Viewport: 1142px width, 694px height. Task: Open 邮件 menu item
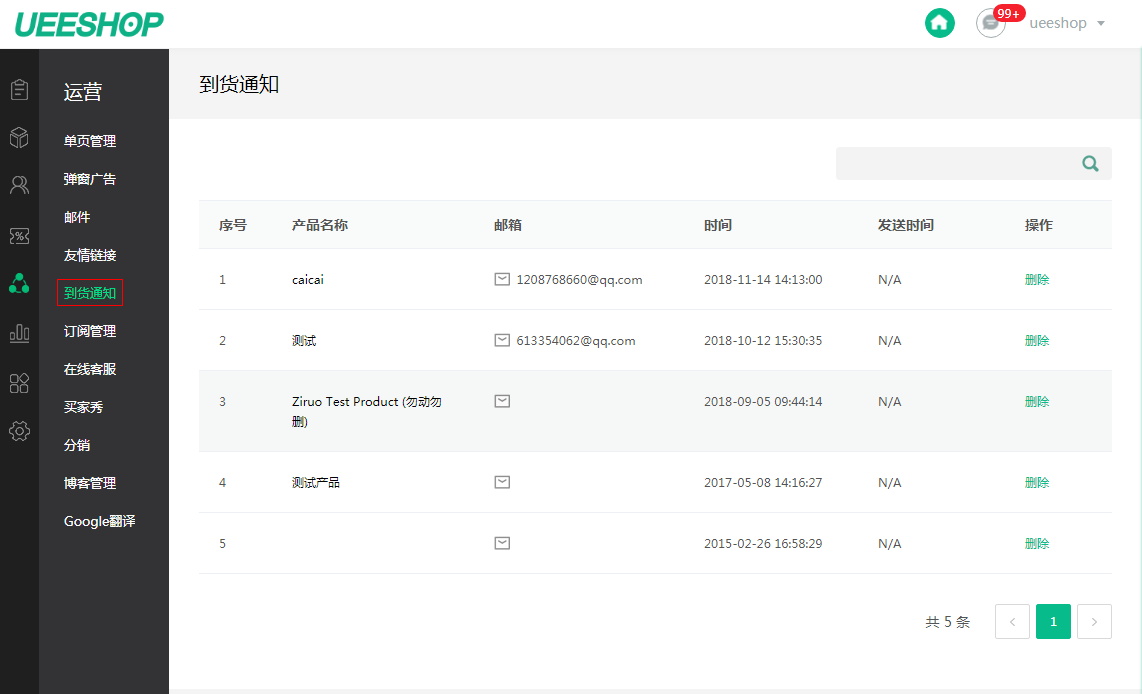(76, 217)
